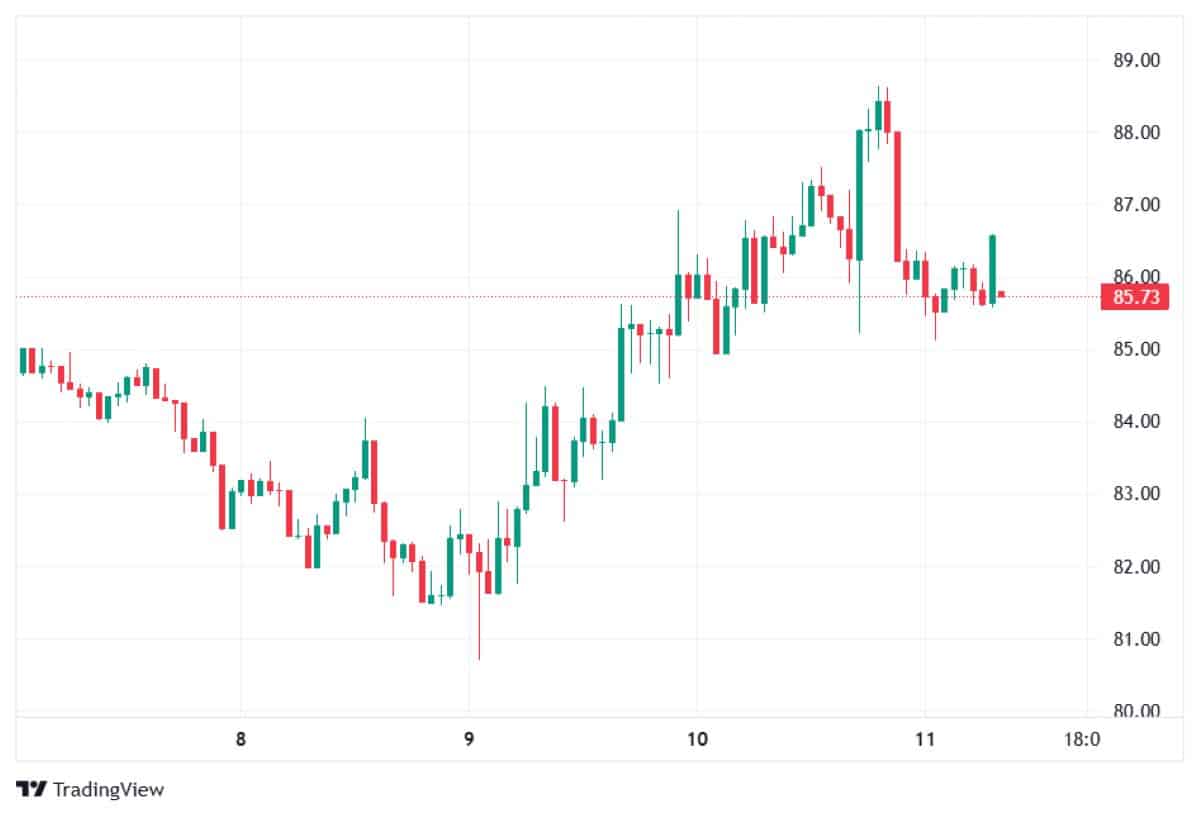Screen dimensions: 1200x817
Task: Click the 82.00 price axis label
Action: tap(1136, 566)
